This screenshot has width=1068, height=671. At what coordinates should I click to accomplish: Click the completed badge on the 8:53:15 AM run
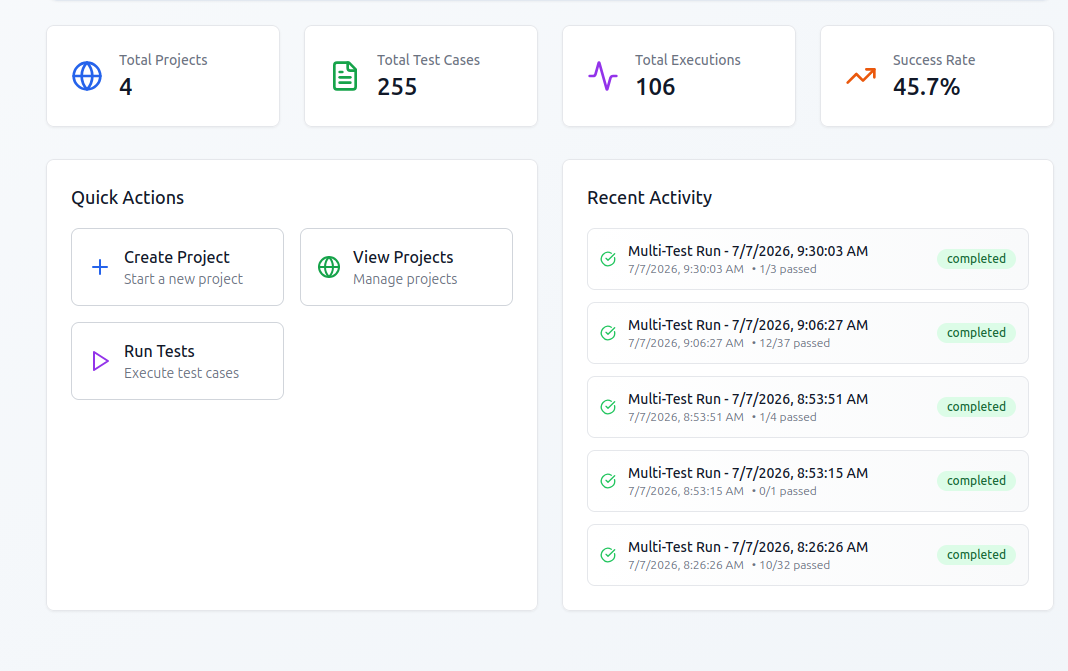tap(976, 481)
